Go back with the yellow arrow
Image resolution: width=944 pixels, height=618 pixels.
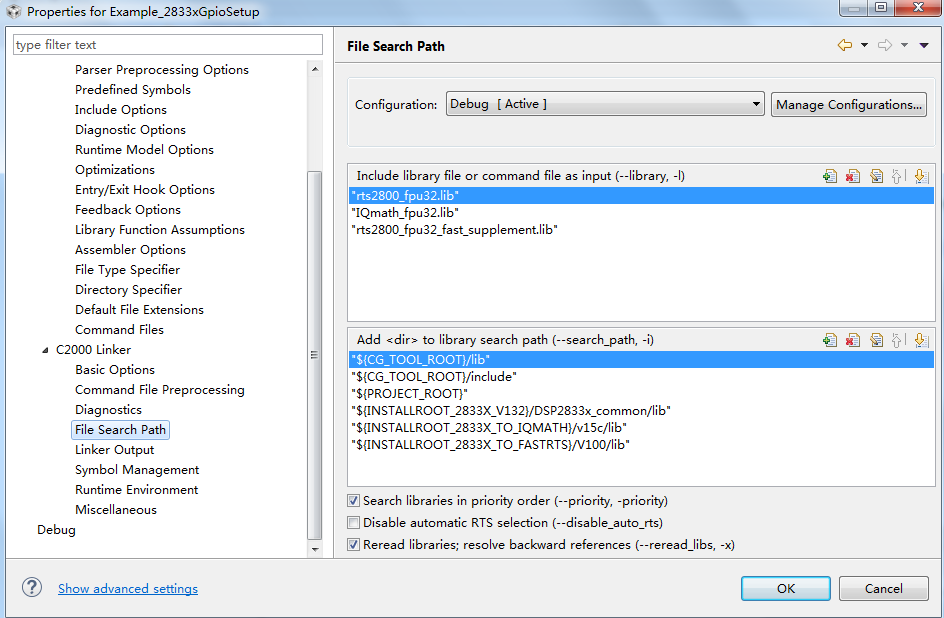click(845, 45)
